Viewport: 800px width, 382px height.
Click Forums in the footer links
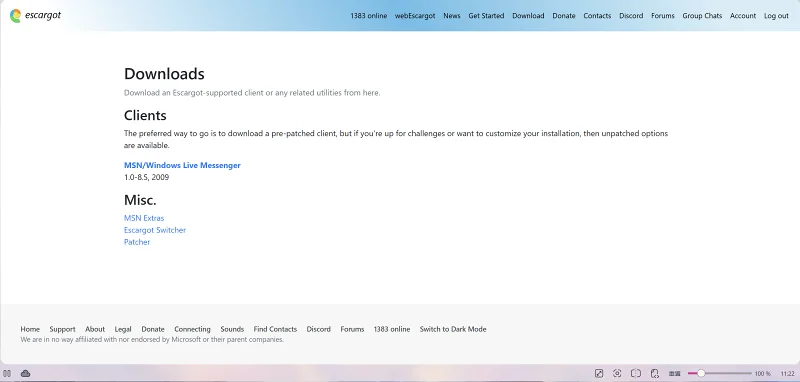pyautogui.click(x=352, y=329)
